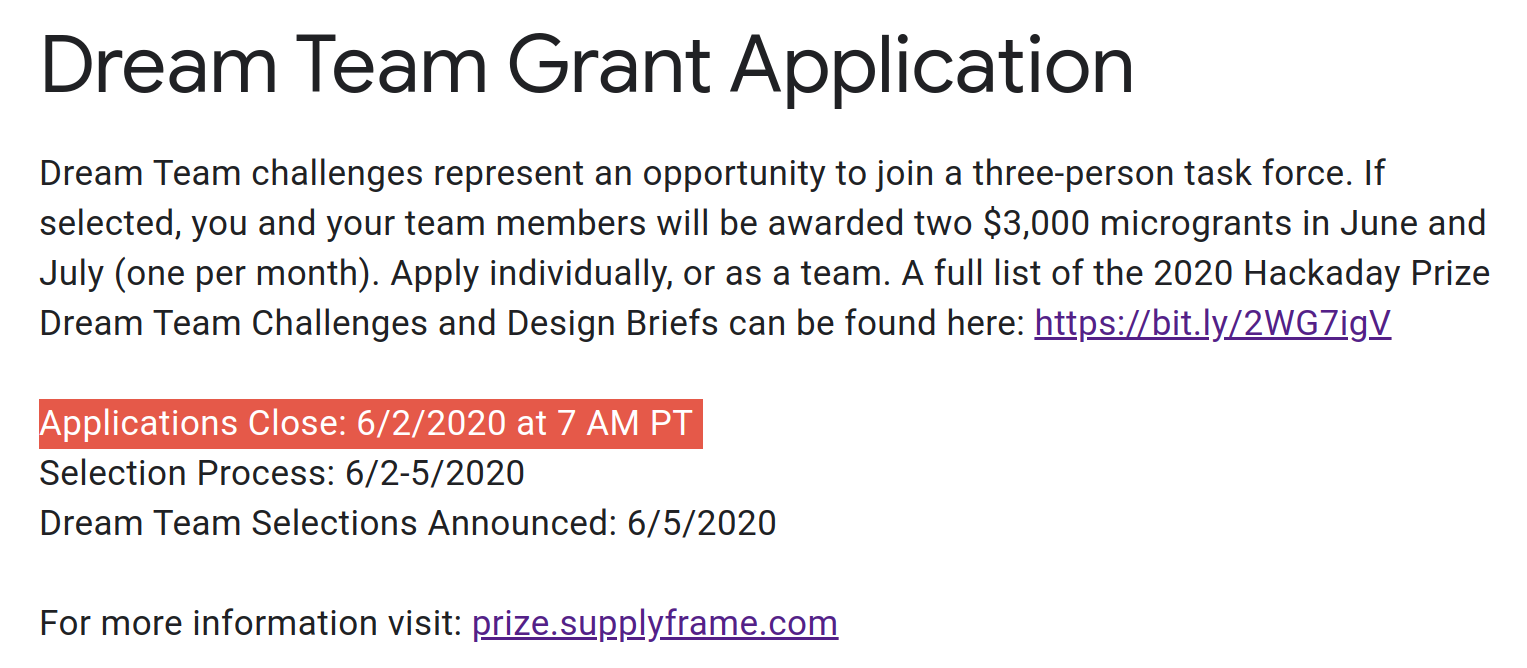Click the word "Application" in the title

coord(932,66)
